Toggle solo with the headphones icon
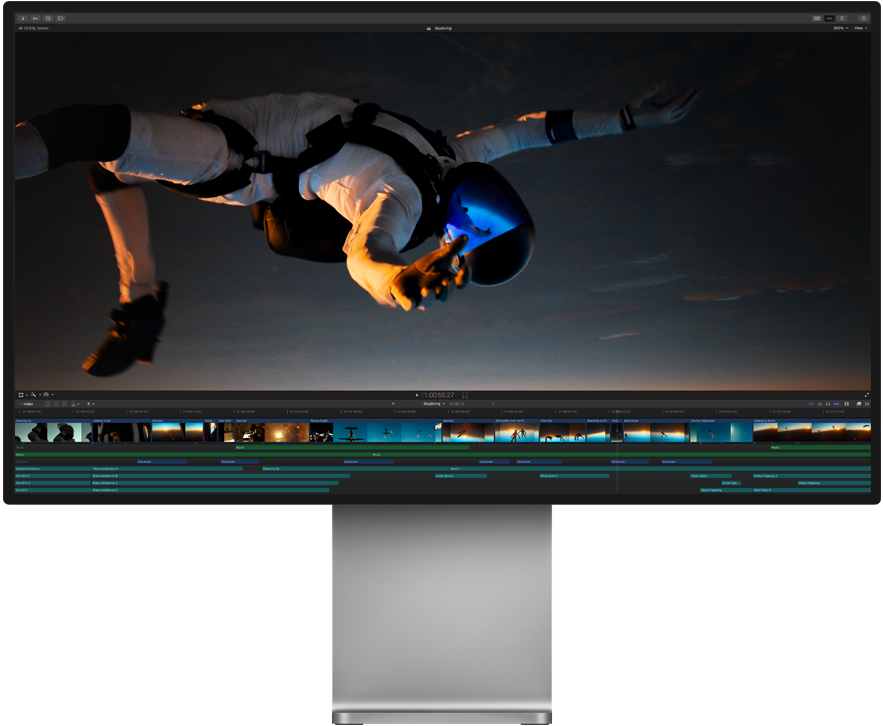The image size is (883, 726). [828, 404]
